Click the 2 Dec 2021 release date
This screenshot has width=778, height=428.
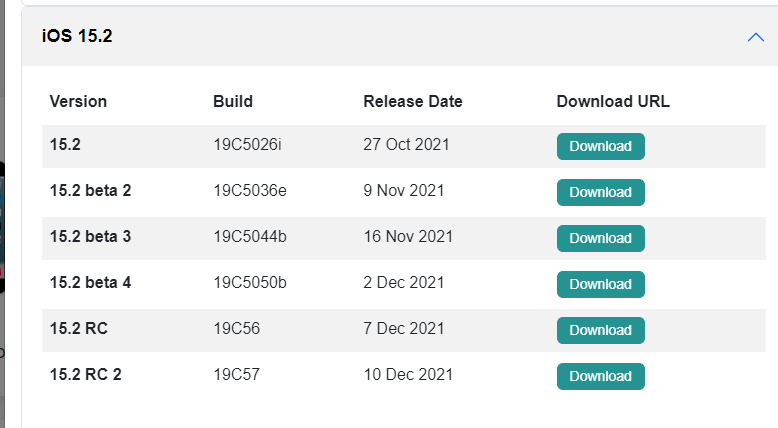[x=403, y=283]
